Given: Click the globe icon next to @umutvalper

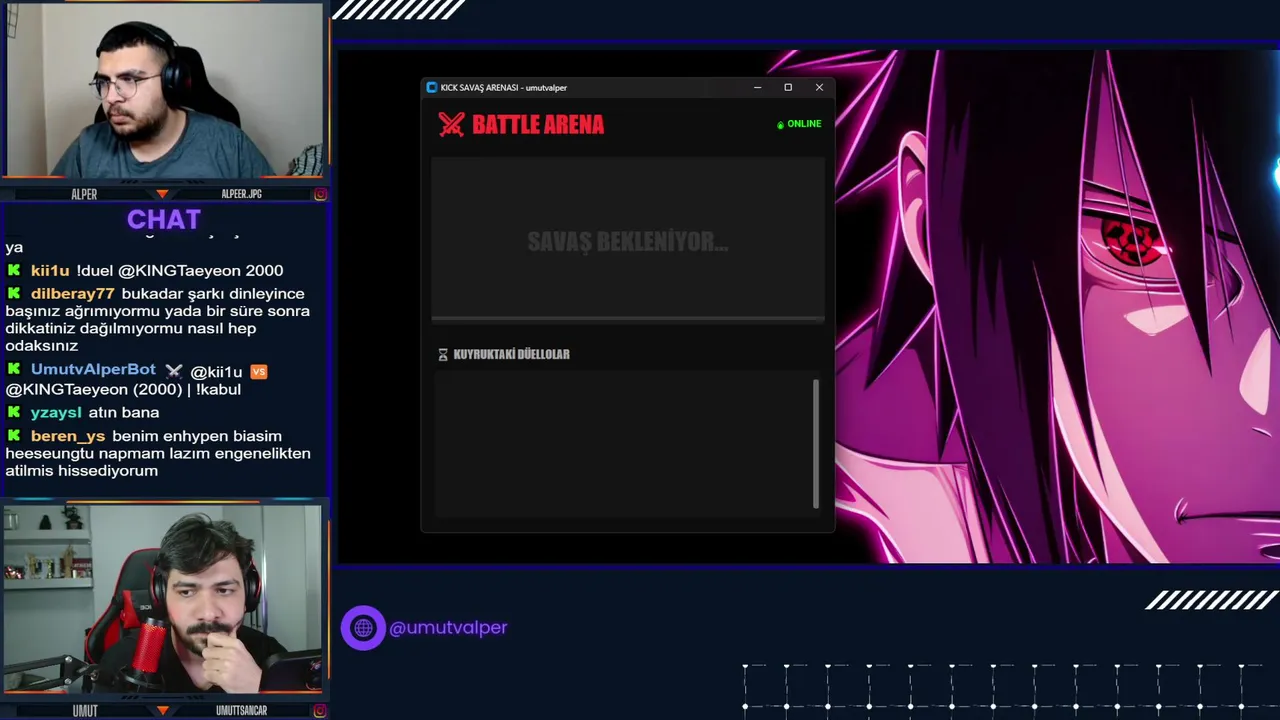Looking at the screenshot, I should tap(363, 628).
